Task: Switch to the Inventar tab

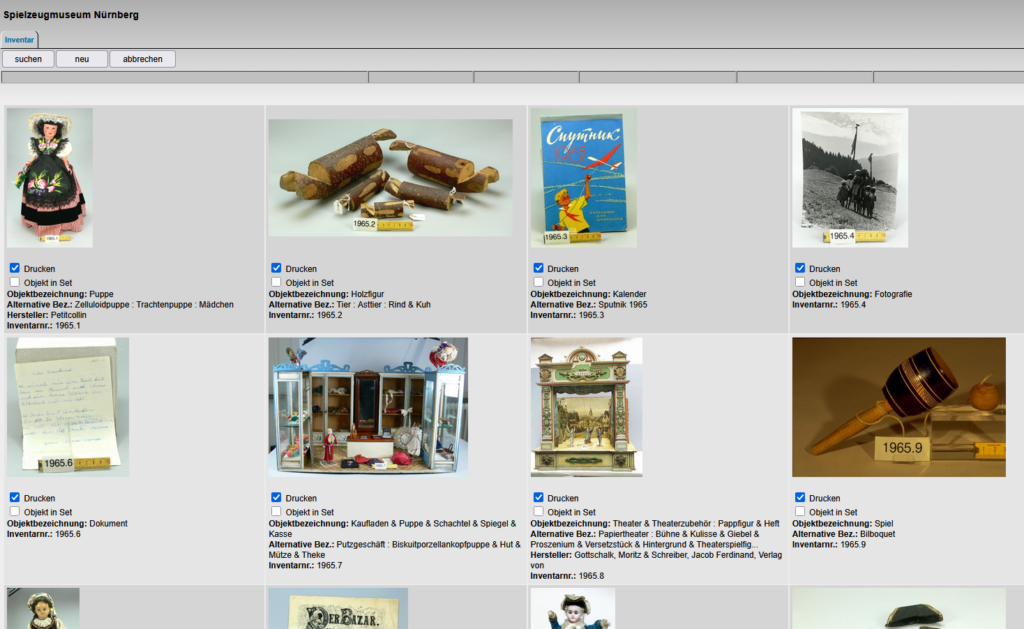Action: click(x=19, y=39)
